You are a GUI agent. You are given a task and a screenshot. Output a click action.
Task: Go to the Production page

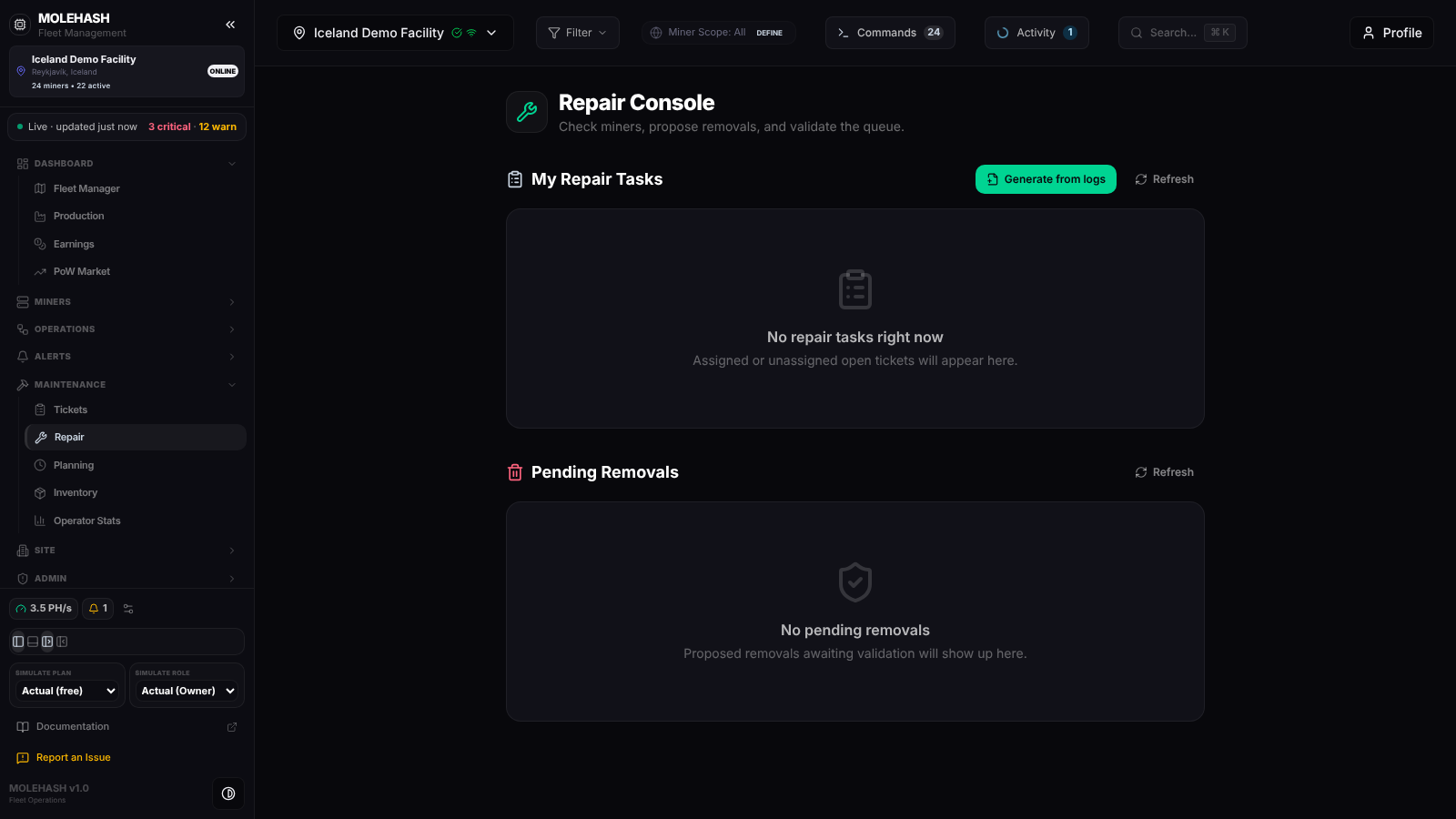tap(136, 217)
